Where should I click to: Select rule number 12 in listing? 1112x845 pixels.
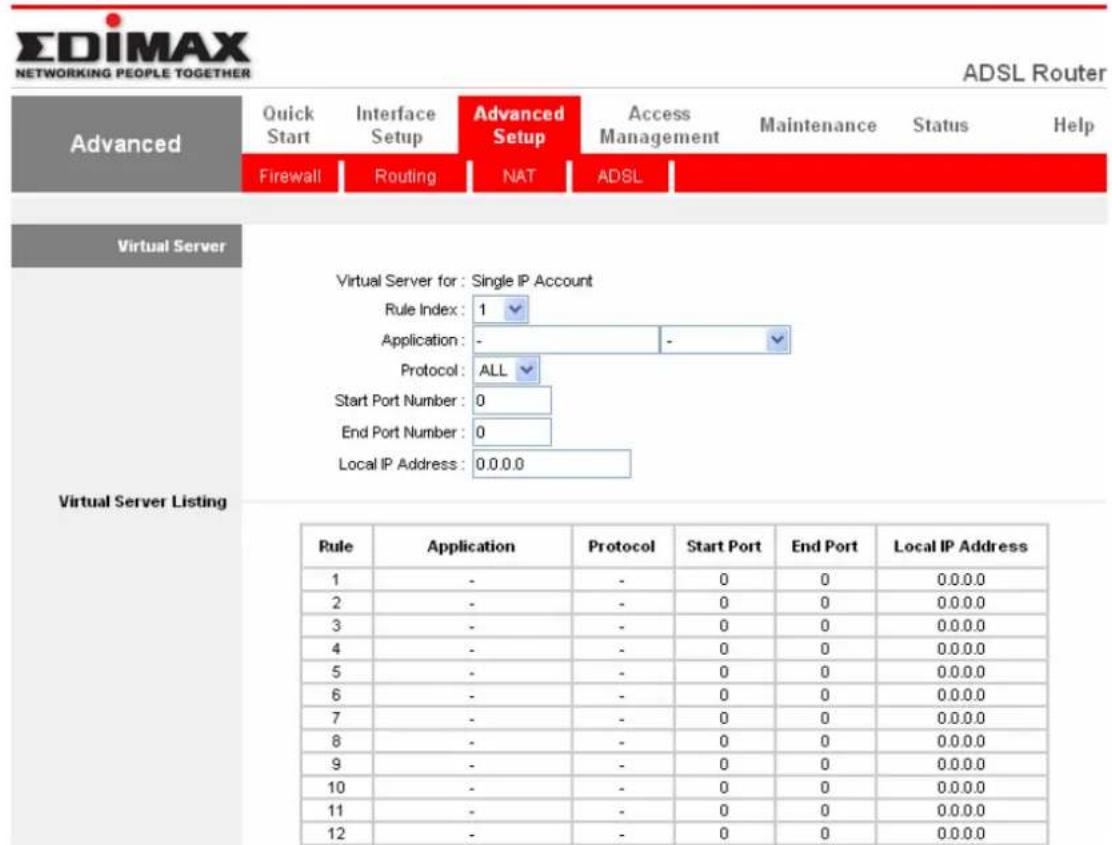[x=336, y=834]
